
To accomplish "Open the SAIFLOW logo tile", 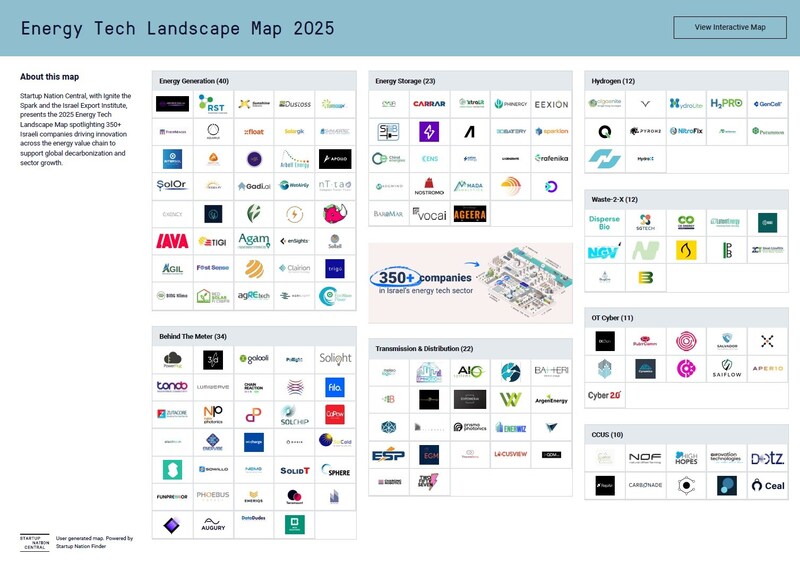I will 727,369.
